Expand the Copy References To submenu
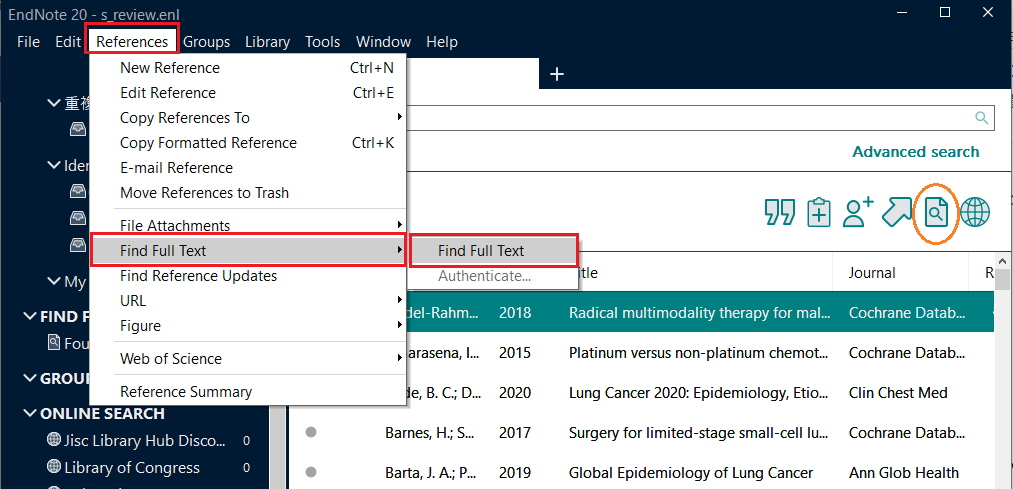 248,118
